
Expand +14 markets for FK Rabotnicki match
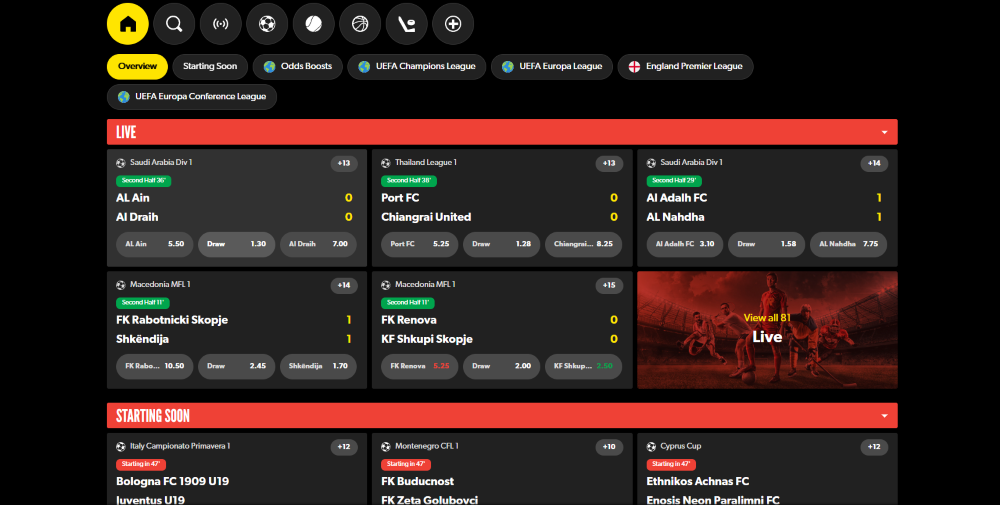point(344,285)
